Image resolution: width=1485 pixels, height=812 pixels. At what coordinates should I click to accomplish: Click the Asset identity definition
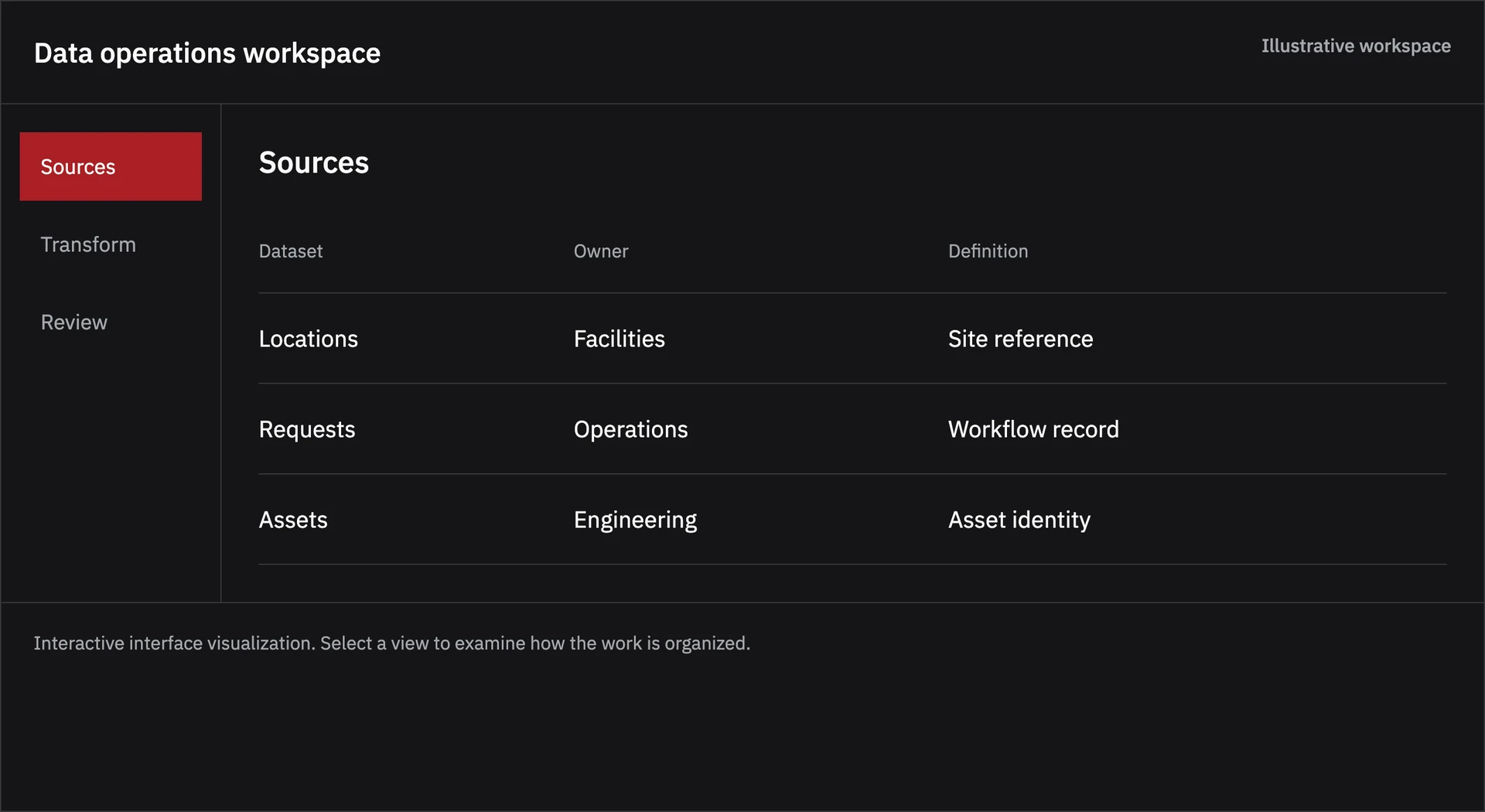pos(1019,520)
